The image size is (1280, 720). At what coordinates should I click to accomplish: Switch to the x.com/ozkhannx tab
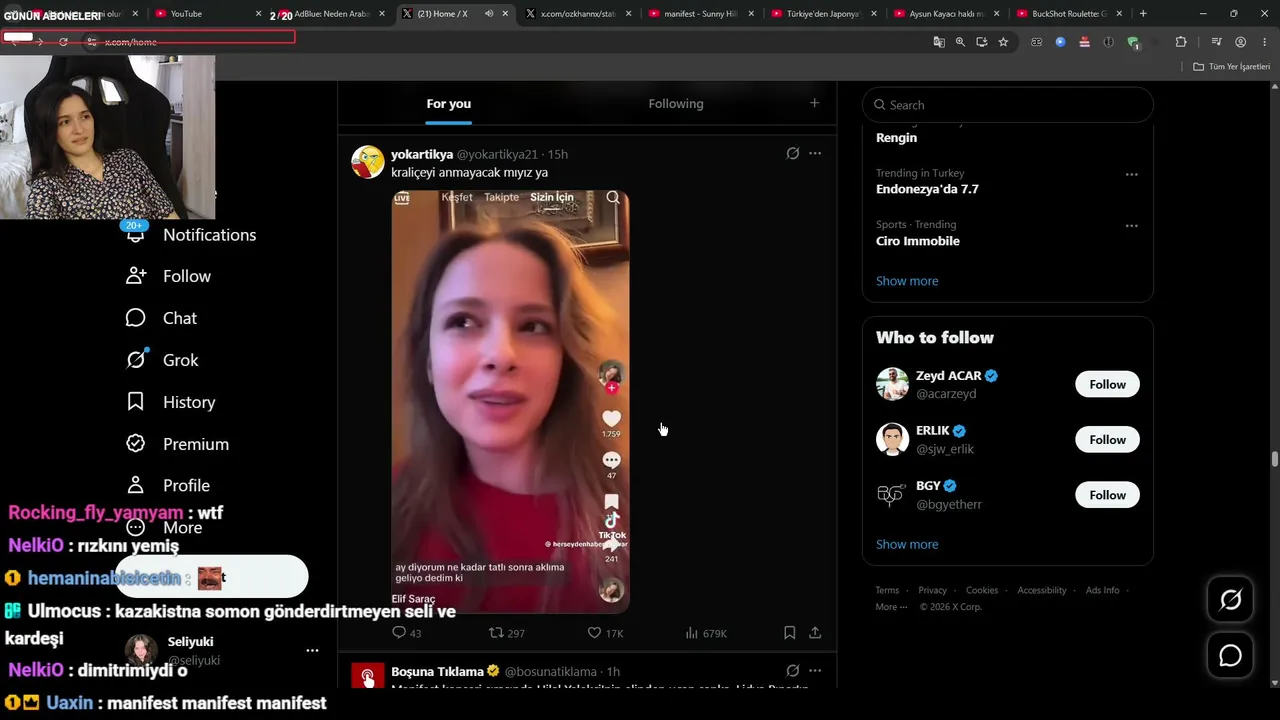577,14
